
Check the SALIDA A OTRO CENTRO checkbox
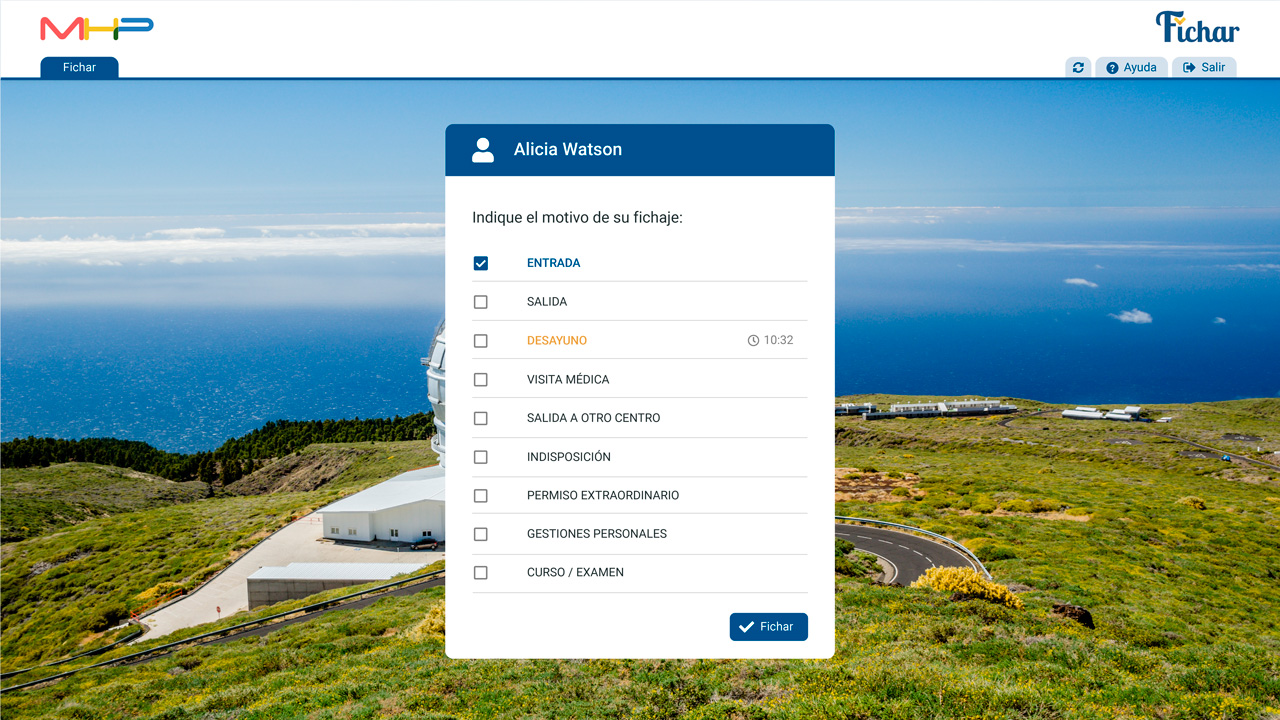pos(481,418)
